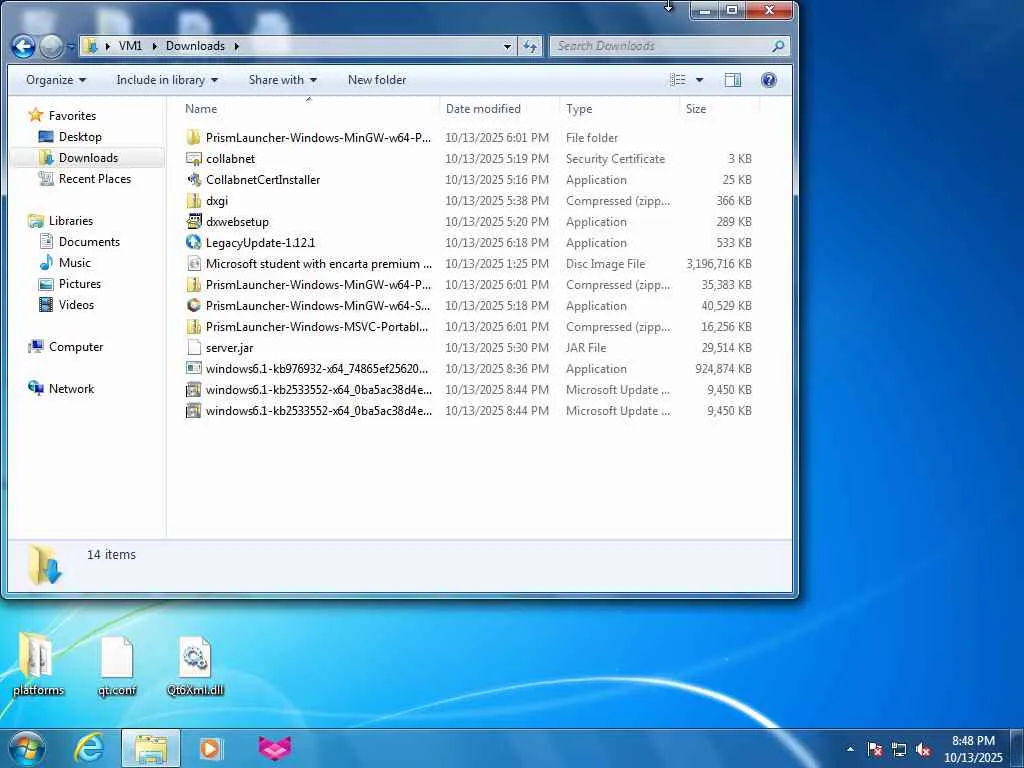This screenshot has height=768, width=1024.
Task: Open the Music library
Action: 74,263
